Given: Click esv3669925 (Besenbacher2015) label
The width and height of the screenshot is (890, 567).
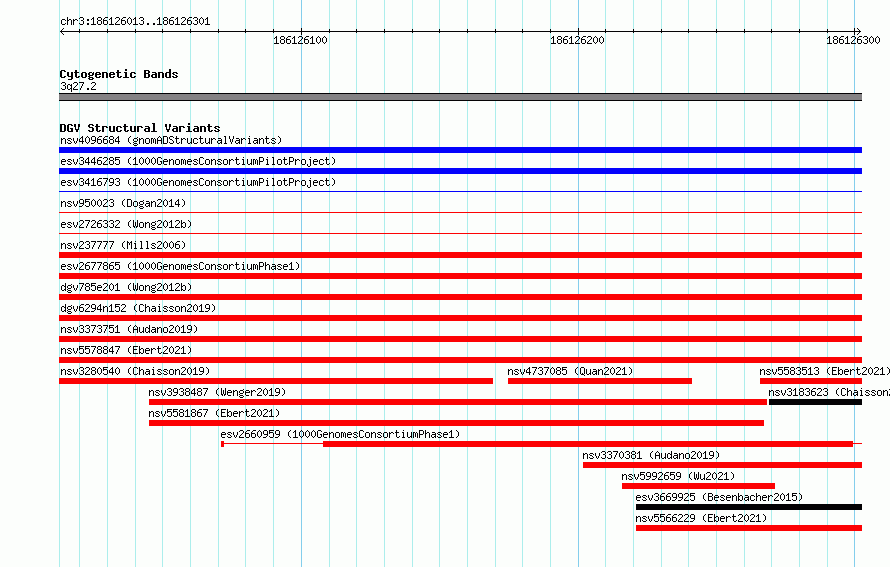Looking at the screenshot, I should [719, 497].
